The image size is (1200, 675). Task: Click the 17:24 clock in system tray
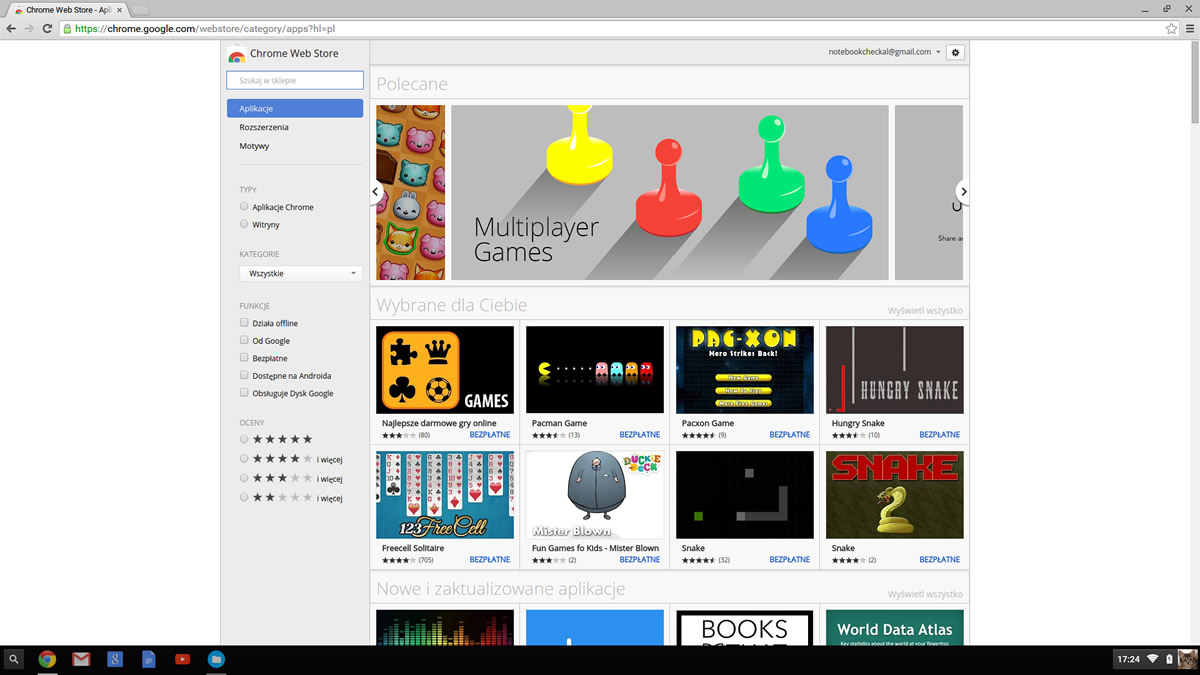[1128, 659]
